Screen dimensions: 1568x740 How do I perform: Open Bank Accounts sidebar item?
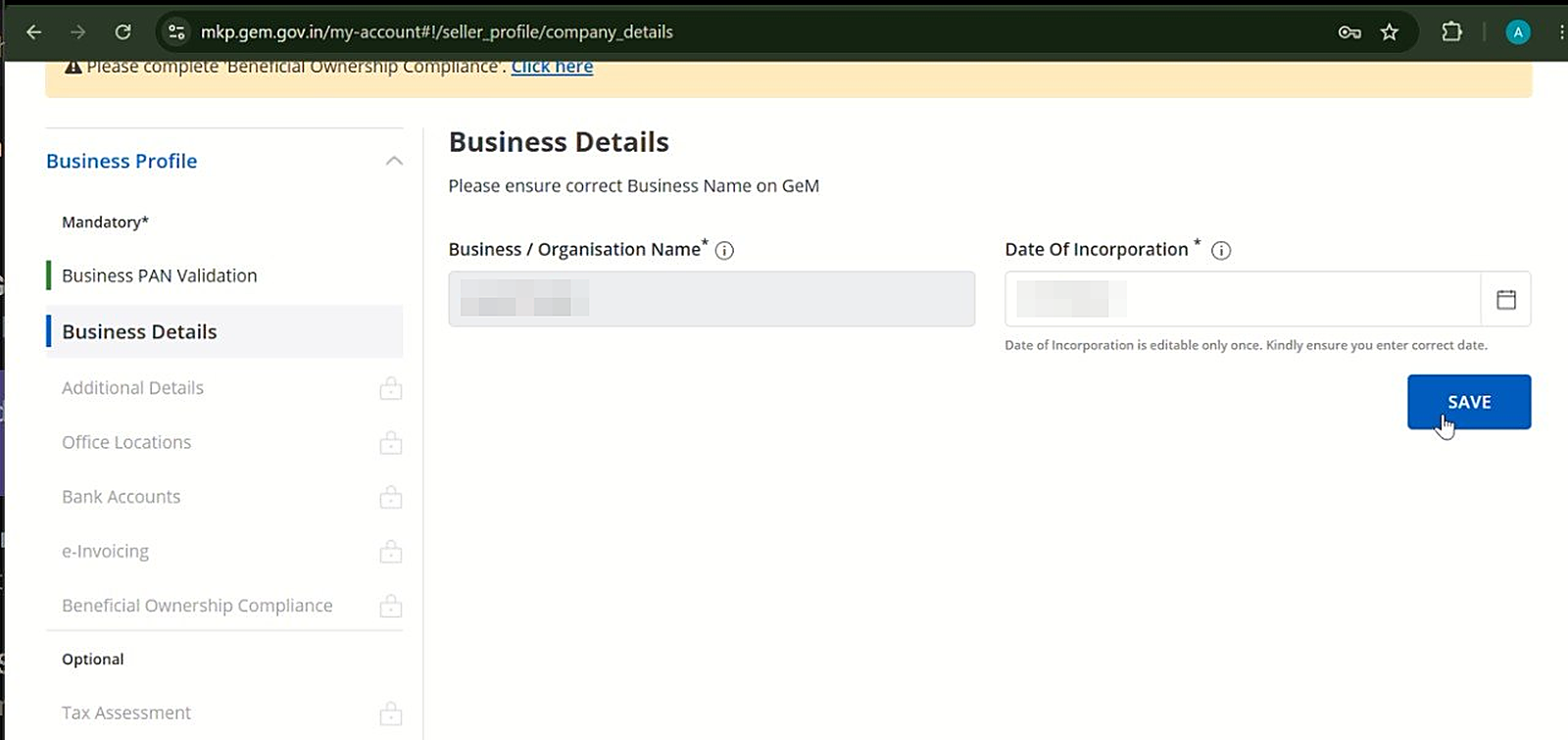[122, 497]
